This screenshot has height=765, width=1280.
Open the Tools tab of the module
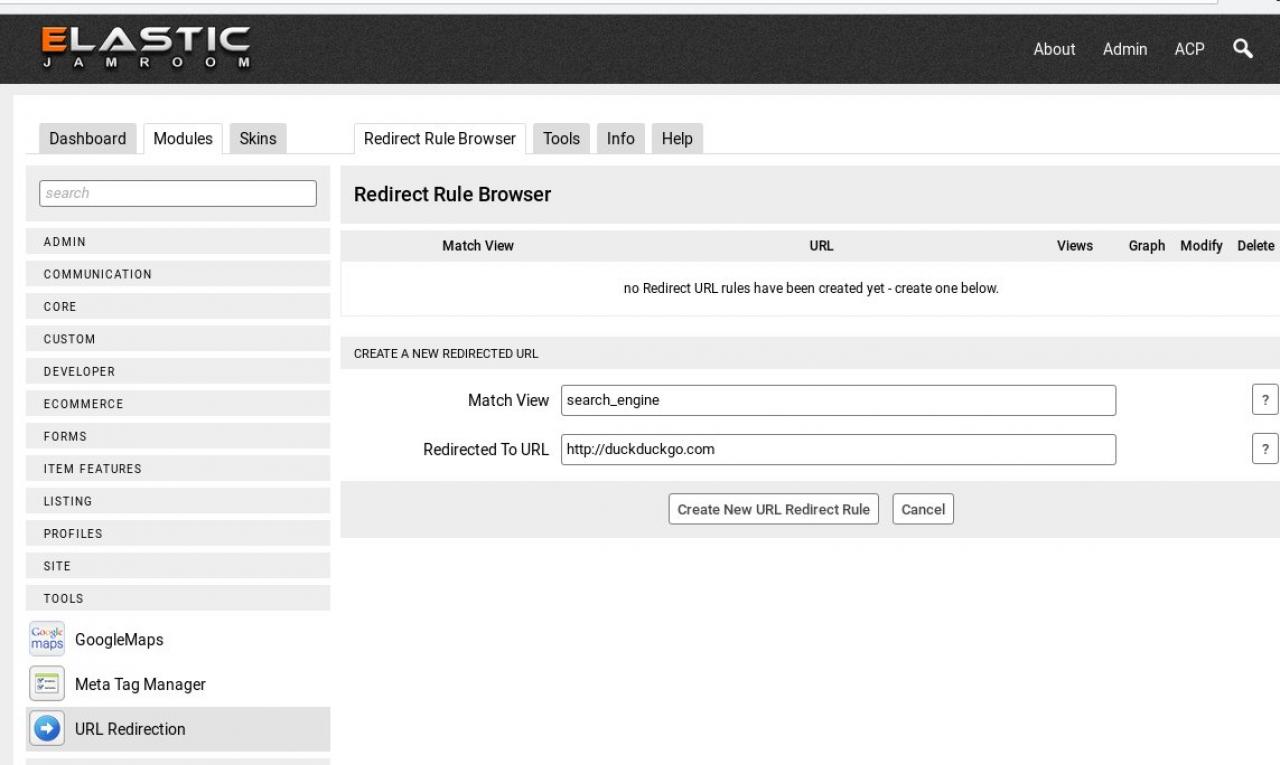[x=561, y=139]
